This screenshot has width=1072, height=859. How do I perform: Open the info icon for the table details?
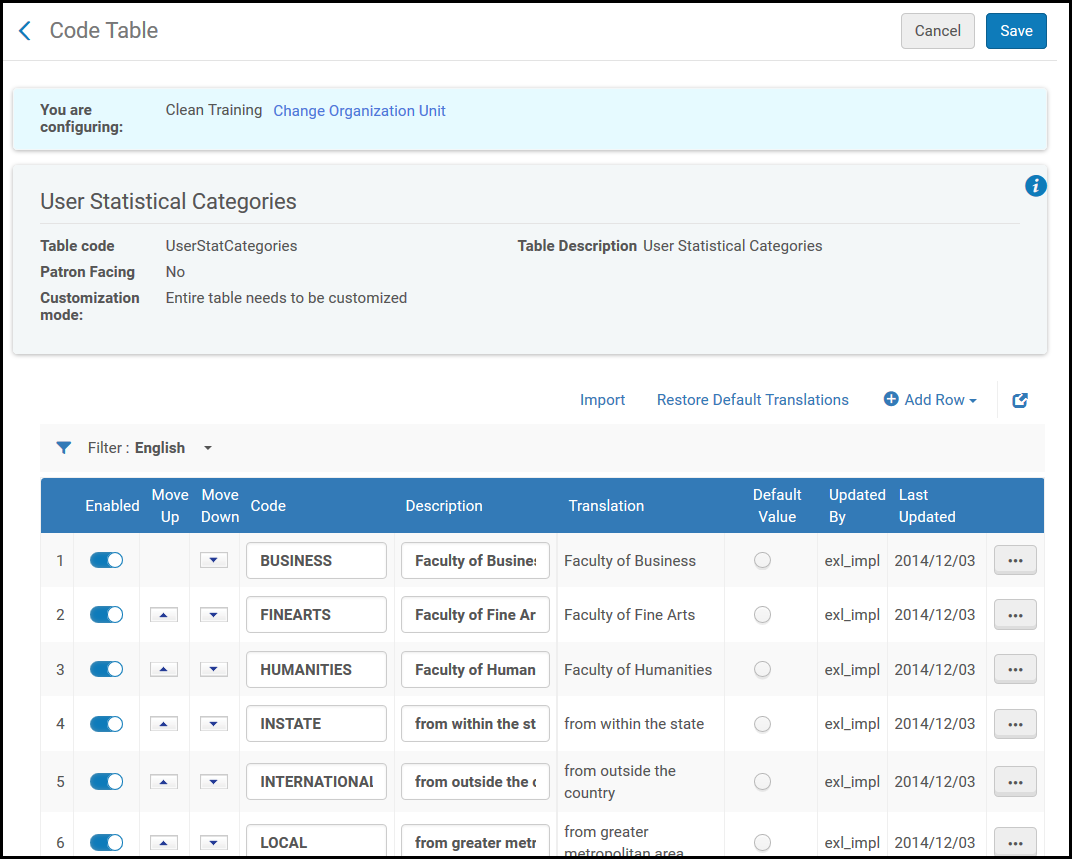pos(1036,186)
